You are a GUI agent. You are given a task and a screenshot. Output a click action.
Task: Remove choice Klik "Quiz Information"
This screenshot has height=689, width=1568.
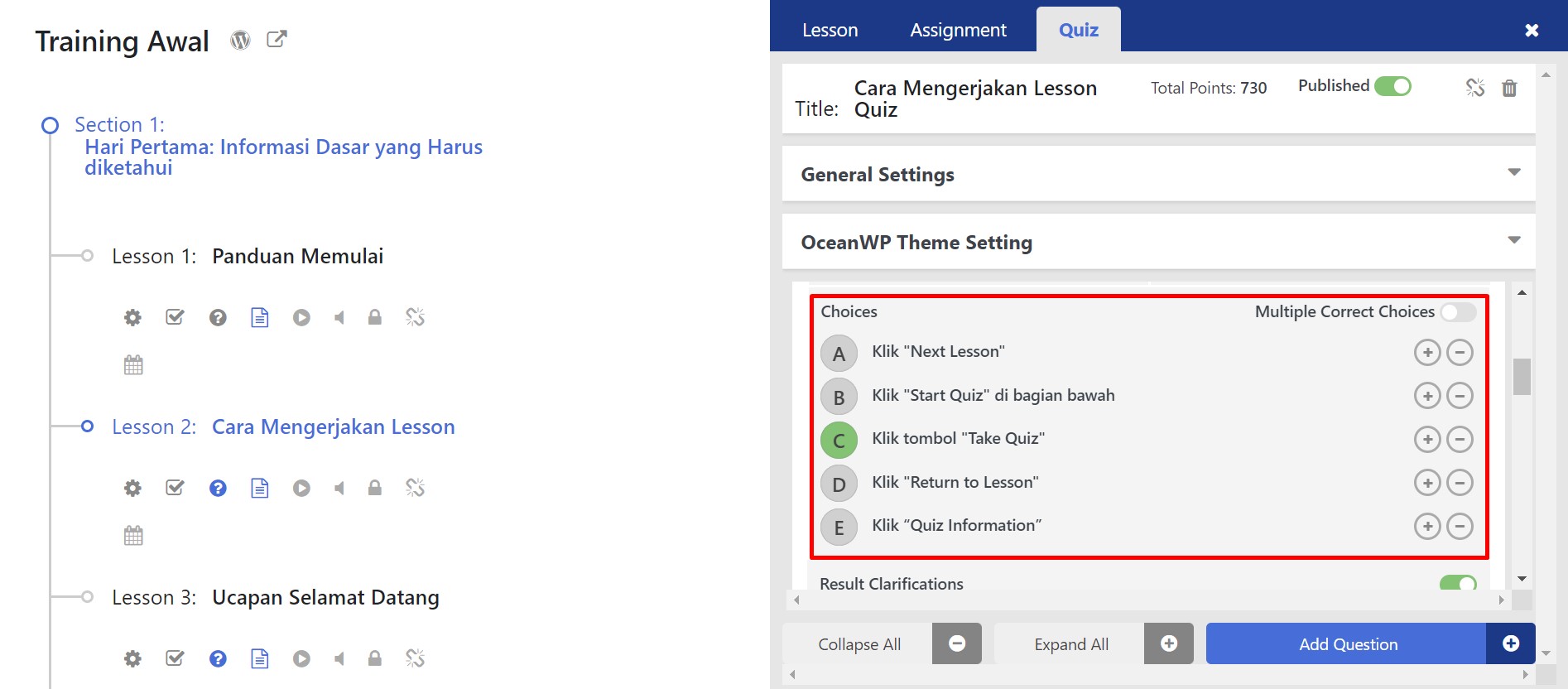tap(1460, 526)
